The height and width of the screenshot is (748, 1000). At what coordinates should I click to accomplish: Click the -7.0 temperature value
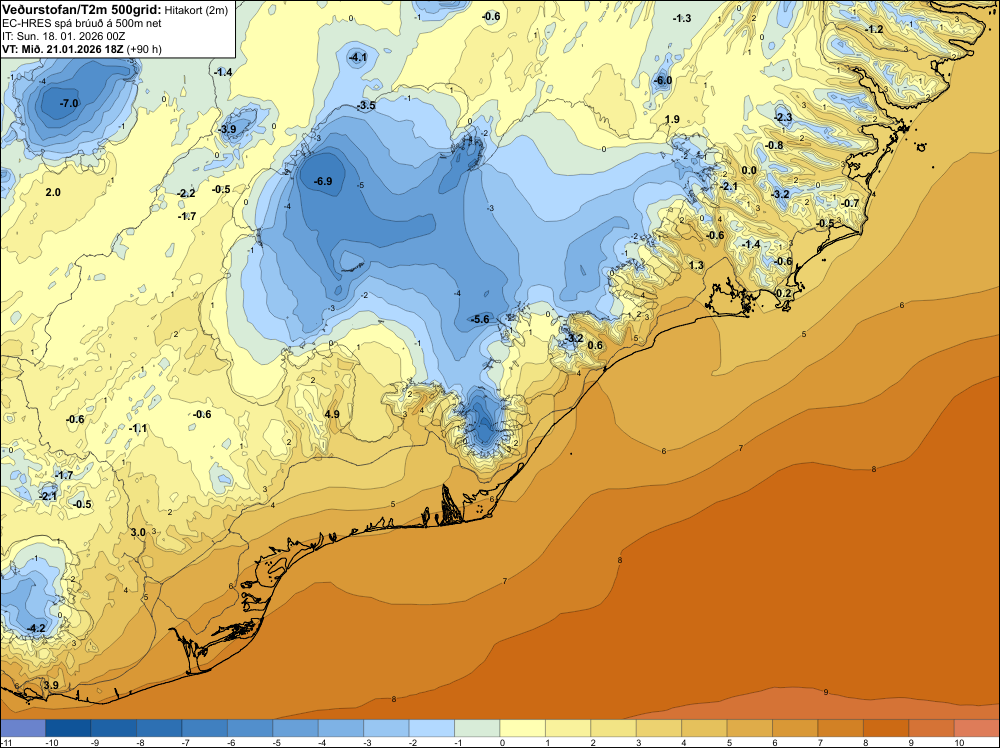coord(69,103)
